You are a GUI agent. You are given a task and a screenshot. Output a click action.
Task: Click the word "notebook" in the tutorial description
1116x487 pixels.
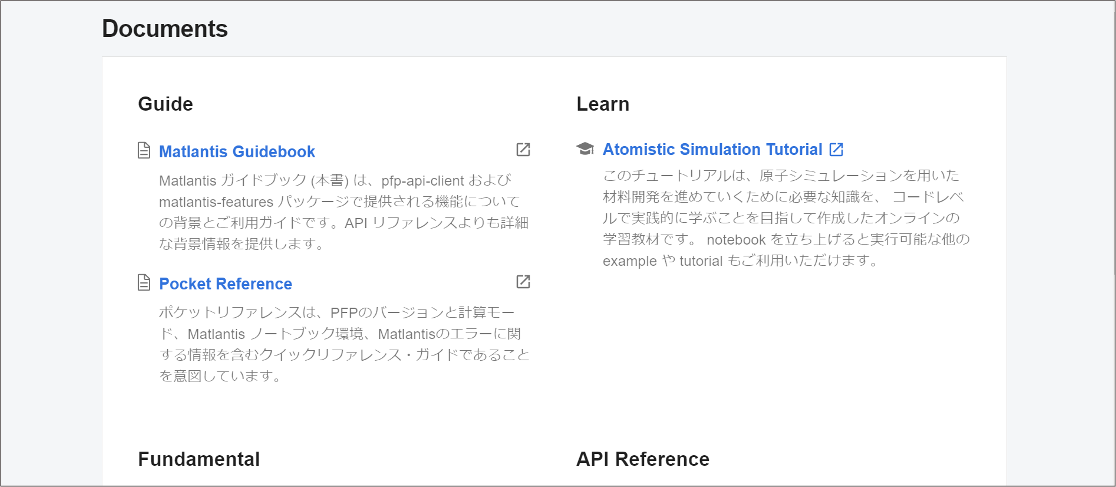[x=738, y=240]
